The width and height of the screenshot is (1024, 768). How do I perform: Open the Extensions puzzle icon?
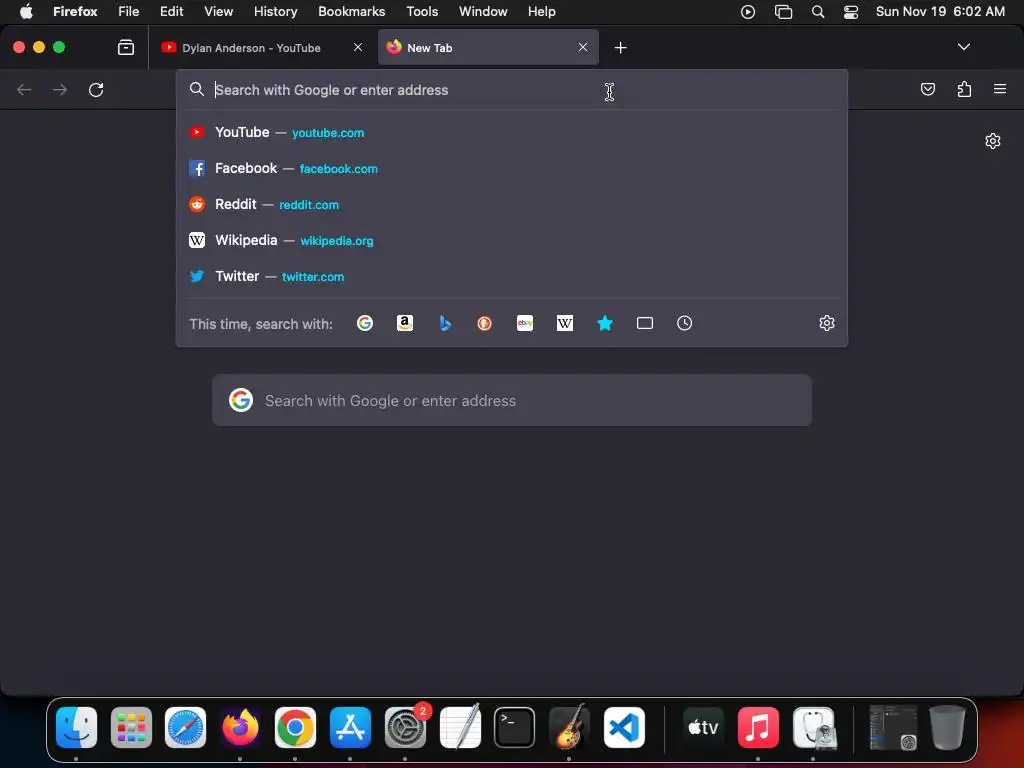tap(964, 89)
